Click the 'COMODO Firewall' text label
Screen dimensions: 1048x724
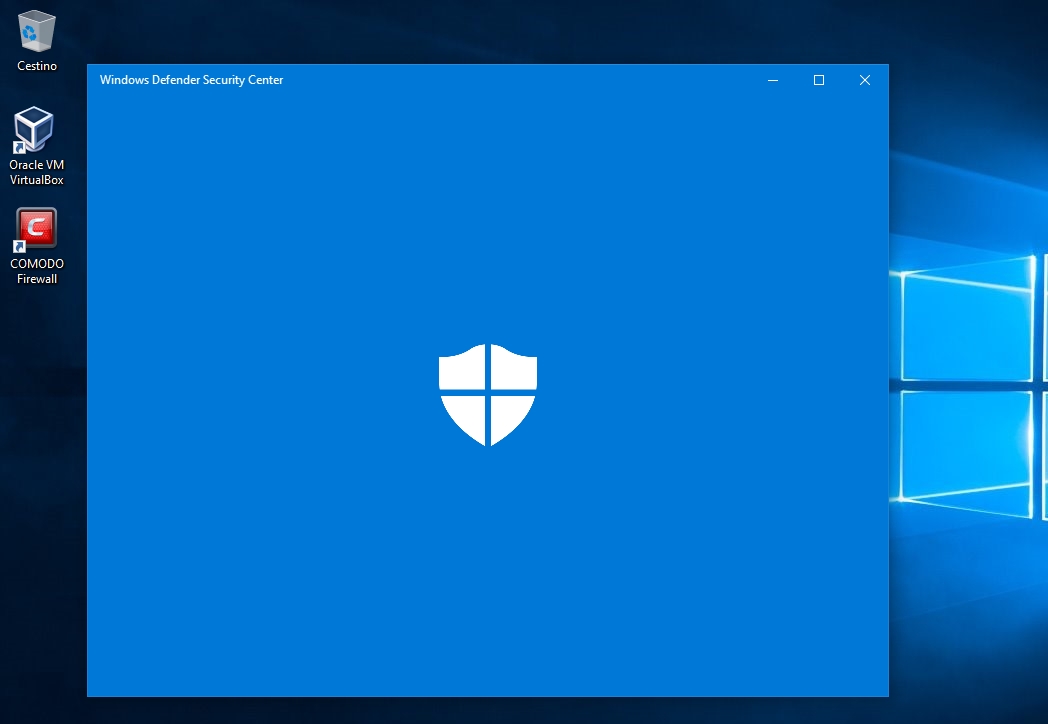(x=37, y=271)
